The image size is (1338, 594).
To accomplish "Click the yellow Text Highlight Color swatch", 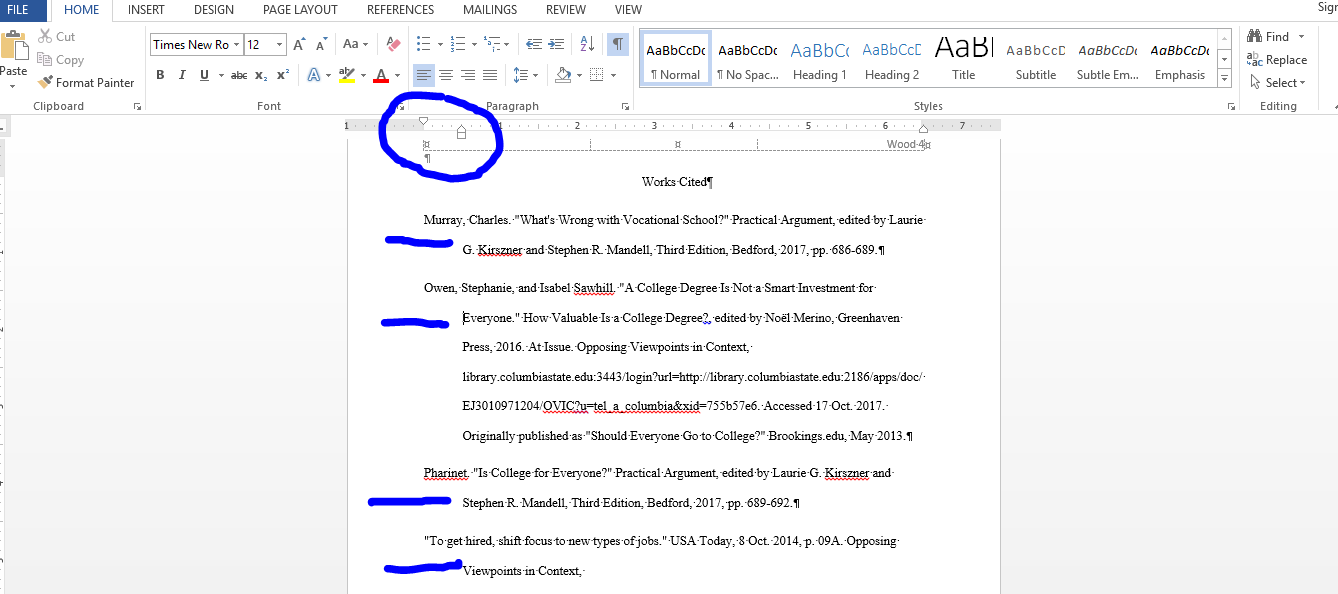I will click(346, 75).
